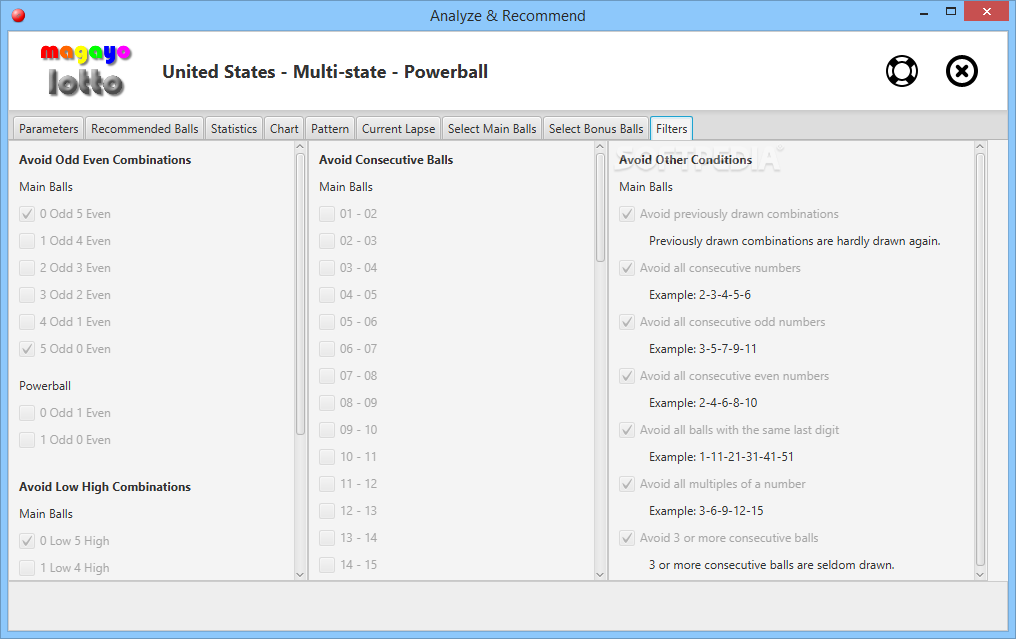Image resolution: width=1016 pixels, height=639 pixels.
Task: Toggle the 0 Odd 5 Even checkbox
Action: point(27,214)
